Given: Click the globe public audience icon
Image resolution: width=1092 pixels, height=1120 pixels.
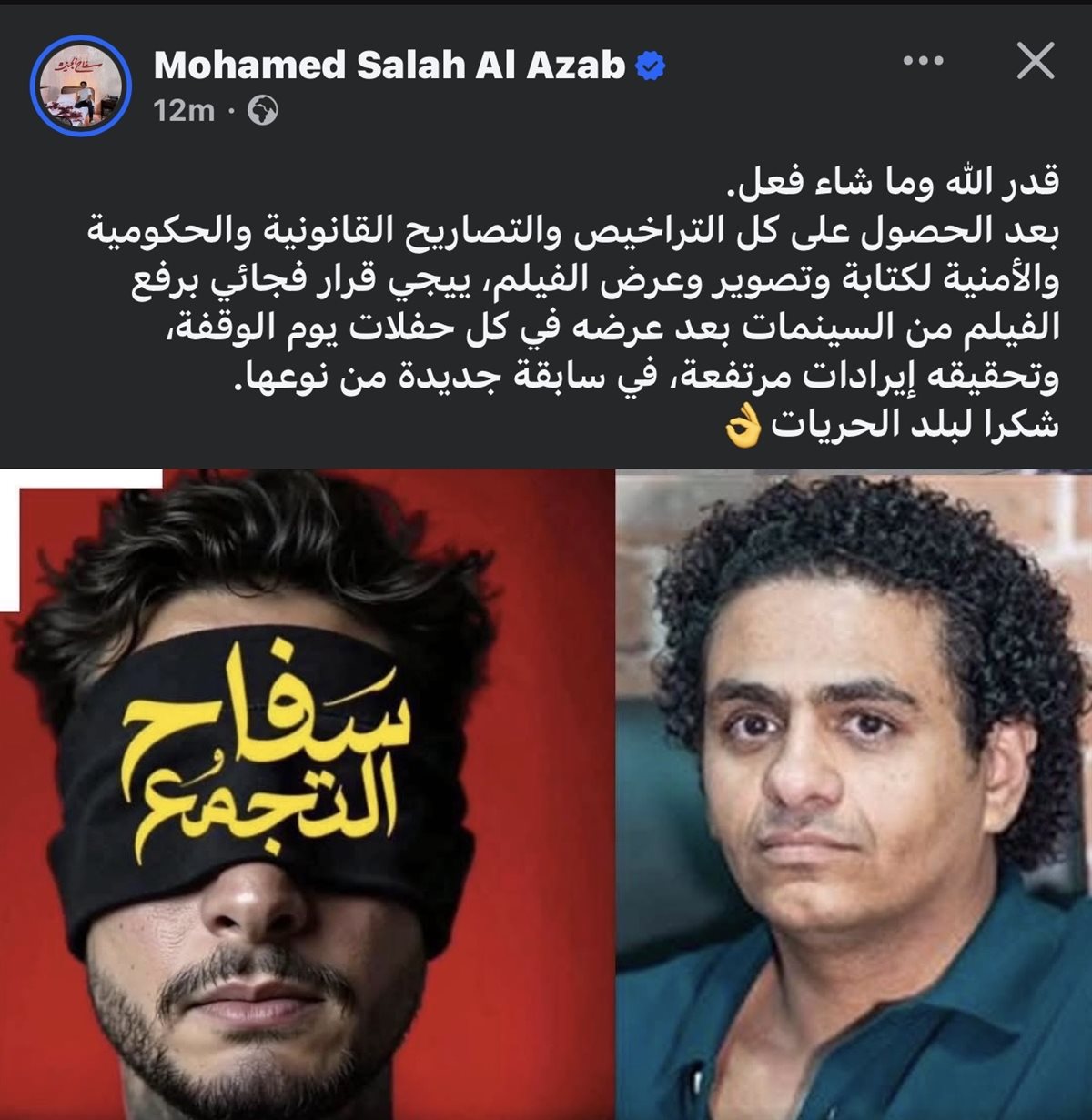Looking at the screenshot, I should (x=263, y=111).
